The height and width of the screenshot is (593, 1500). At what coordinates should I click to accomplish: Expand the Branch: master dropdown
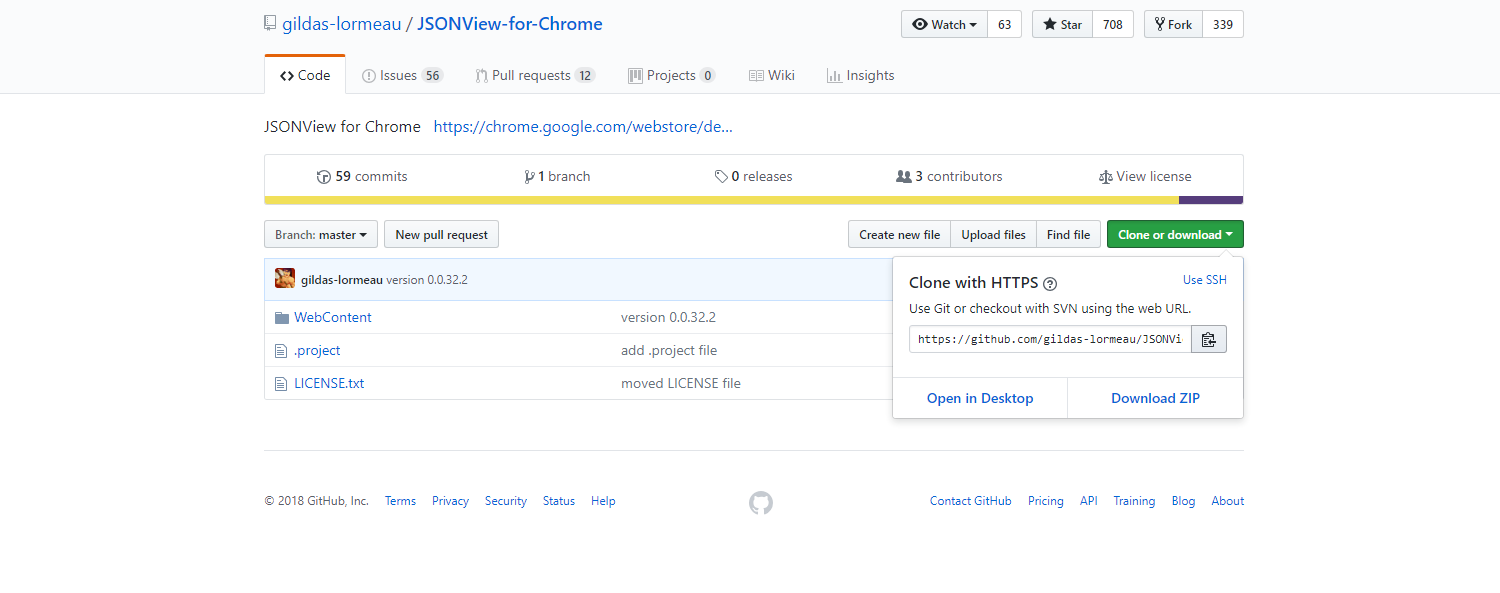[321, 234]
